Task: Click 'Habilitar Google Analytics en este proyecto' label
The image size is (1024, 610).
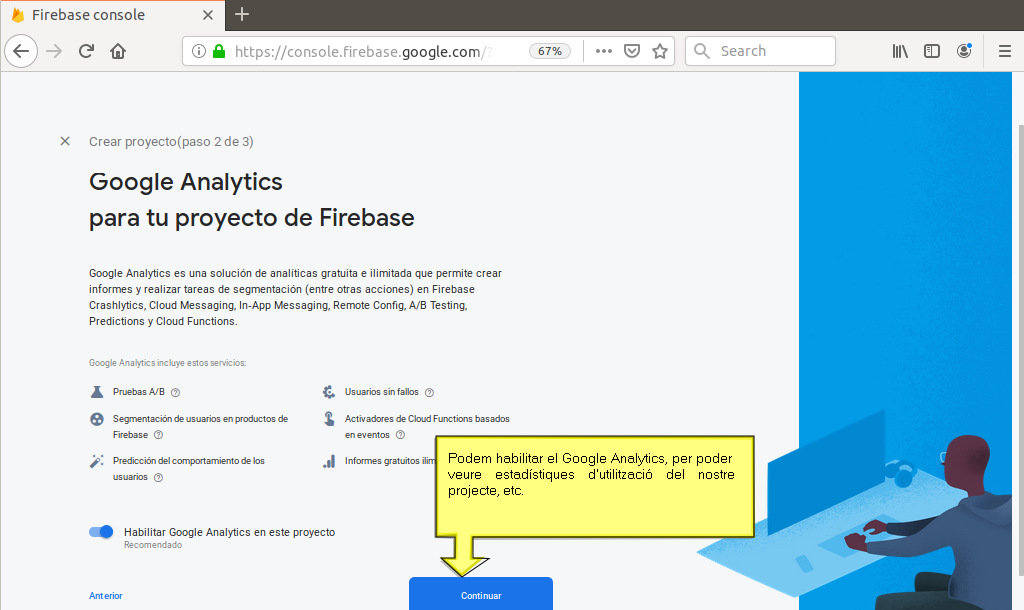Action: click(x=229, y=532)
